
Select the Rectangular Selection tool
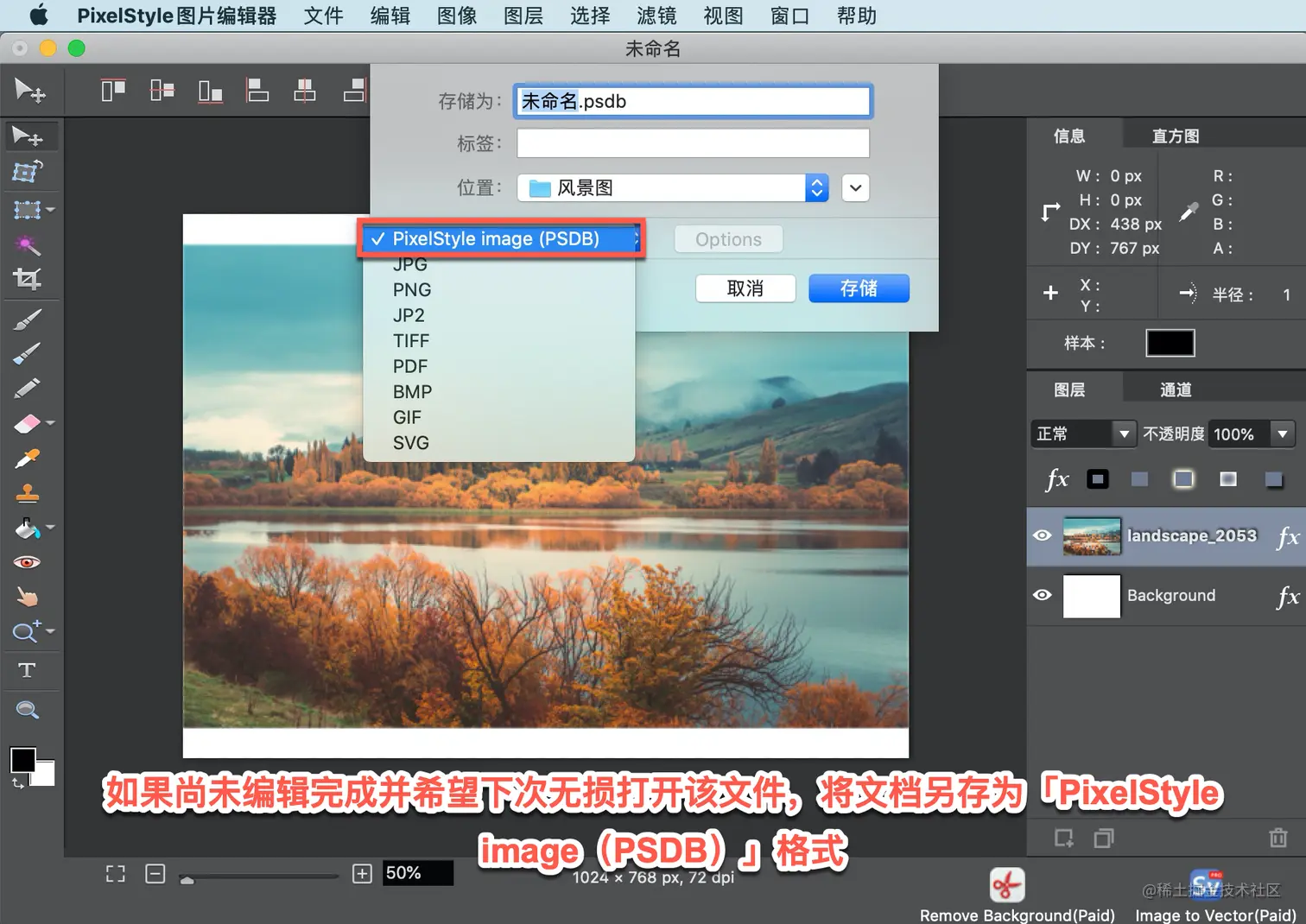(28, 210)
